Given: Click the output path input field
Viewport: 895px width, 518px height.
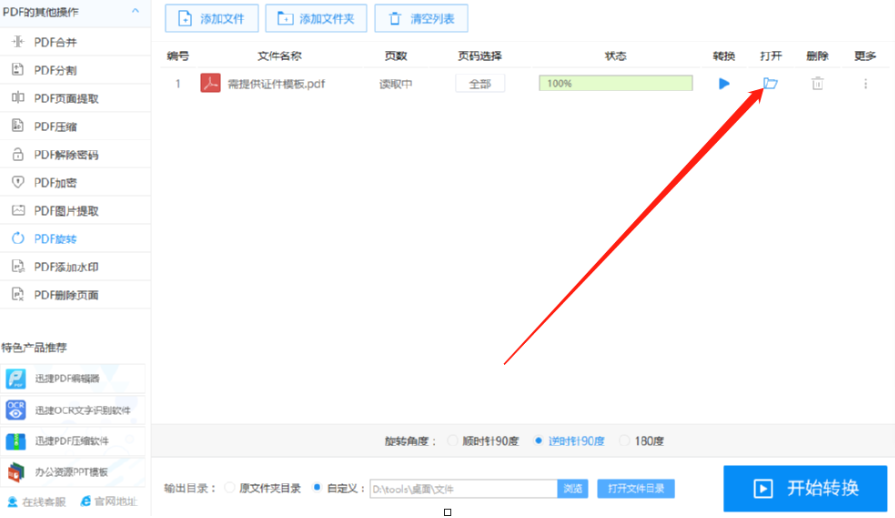Looking at the screenshot, I should pyautogui.click(x=463, y=489).
